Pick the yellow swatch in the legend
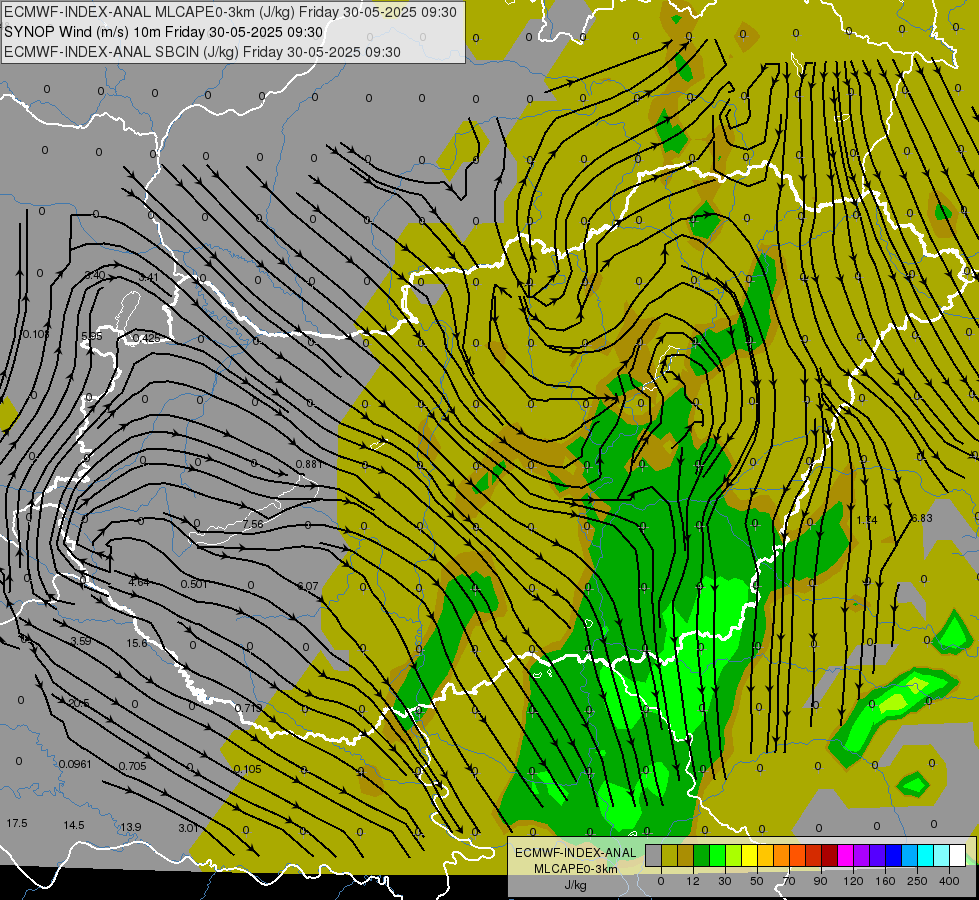This screenshot has width=979, height=900. click(x=749, y=855)
